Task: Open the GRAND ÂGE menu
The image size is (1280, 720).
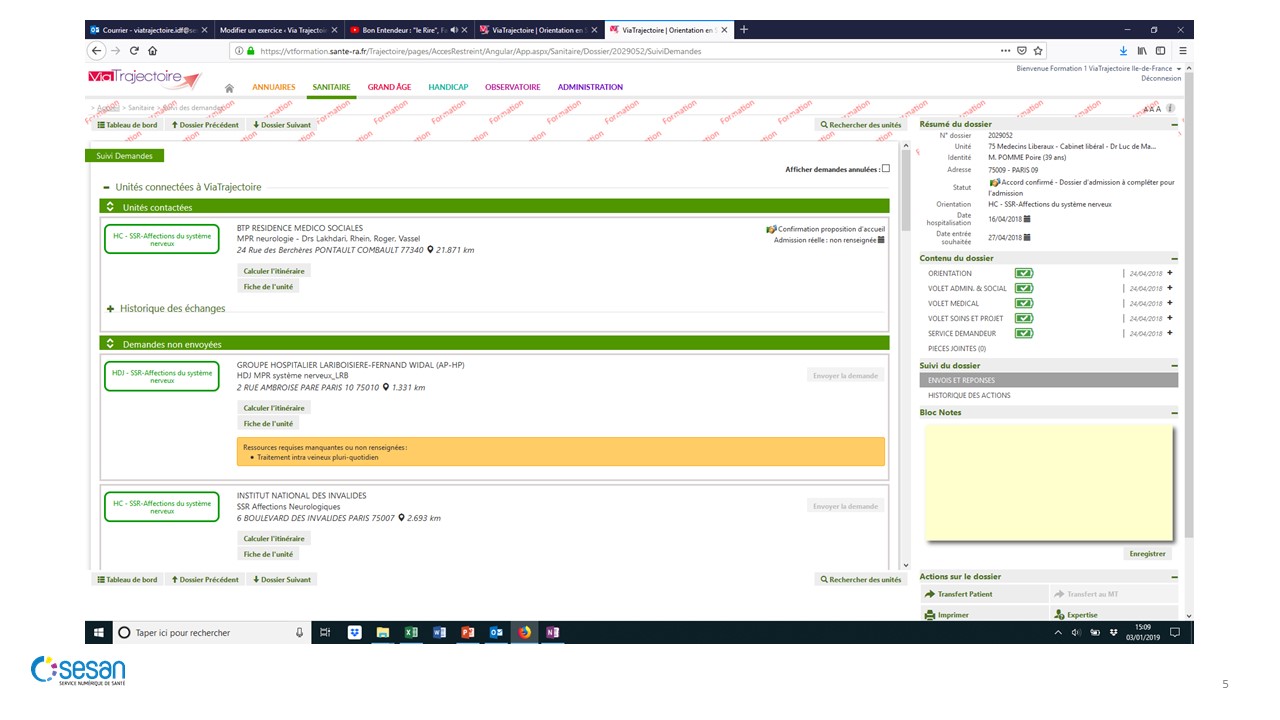Action: pyautogui.click(x=389, y=87)
